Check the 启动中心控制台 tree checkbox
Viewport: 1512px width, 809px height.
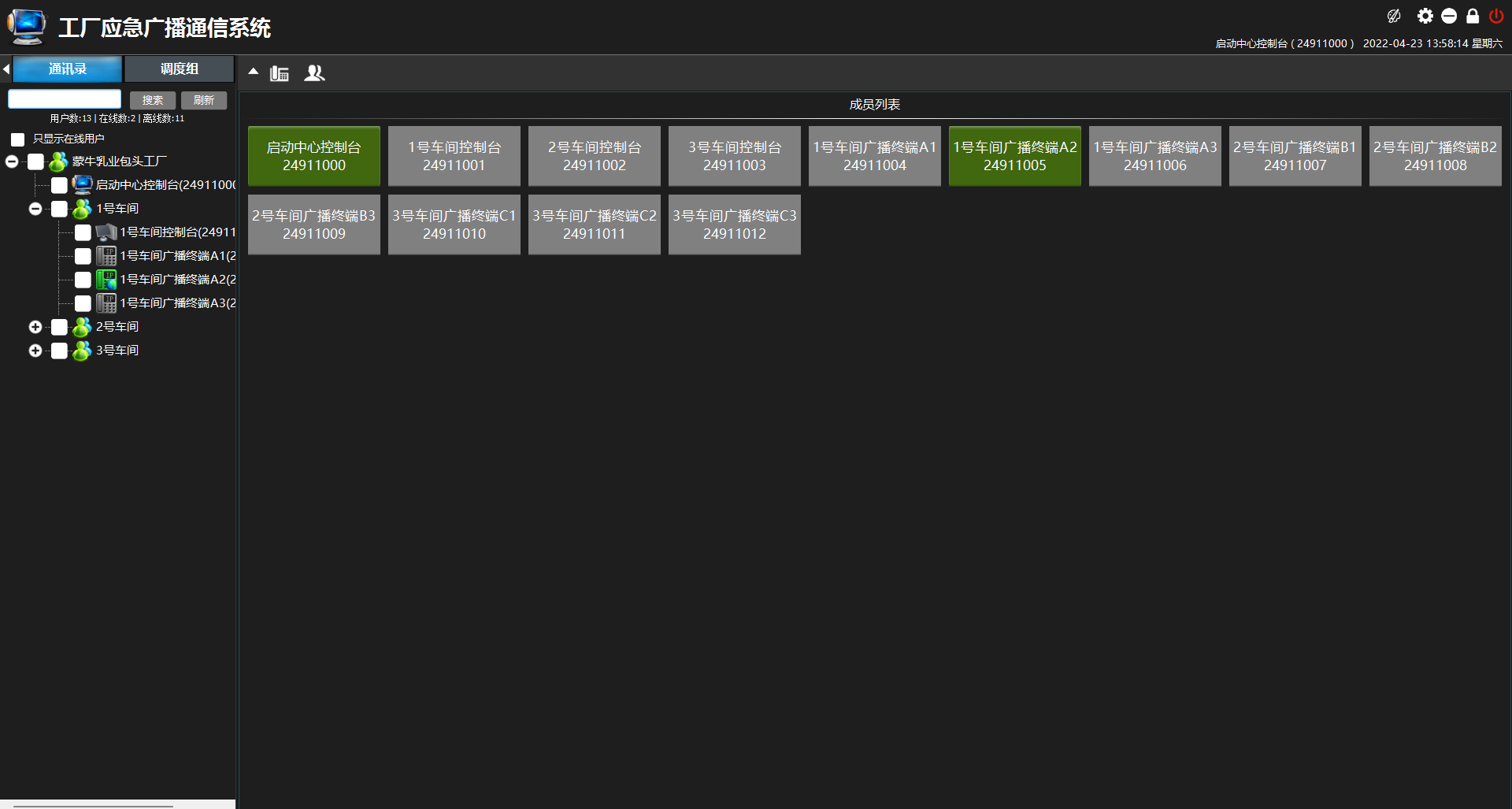[59, 185]
